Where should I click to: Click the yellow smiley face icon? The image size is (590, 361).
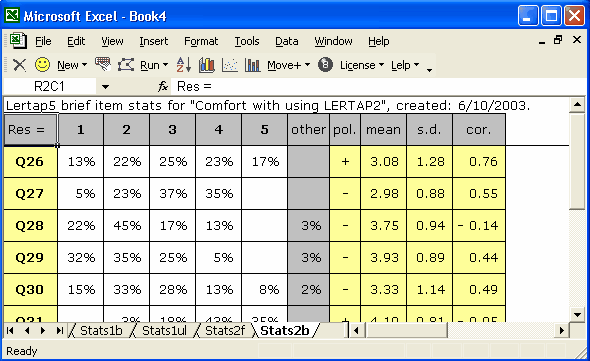42,65
